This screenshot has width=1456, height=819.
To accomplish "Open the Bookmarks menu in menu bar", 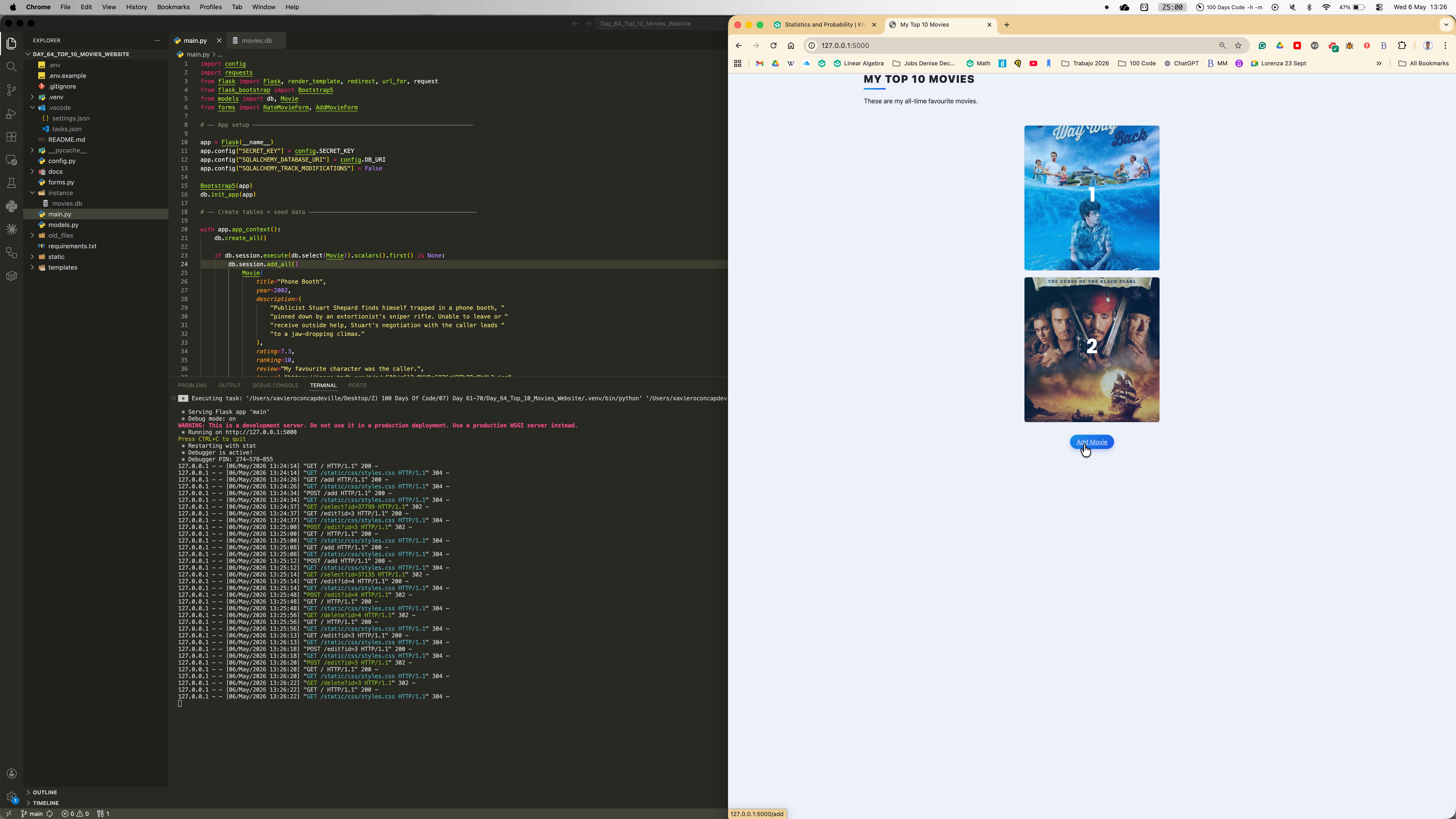I will 173,7.
